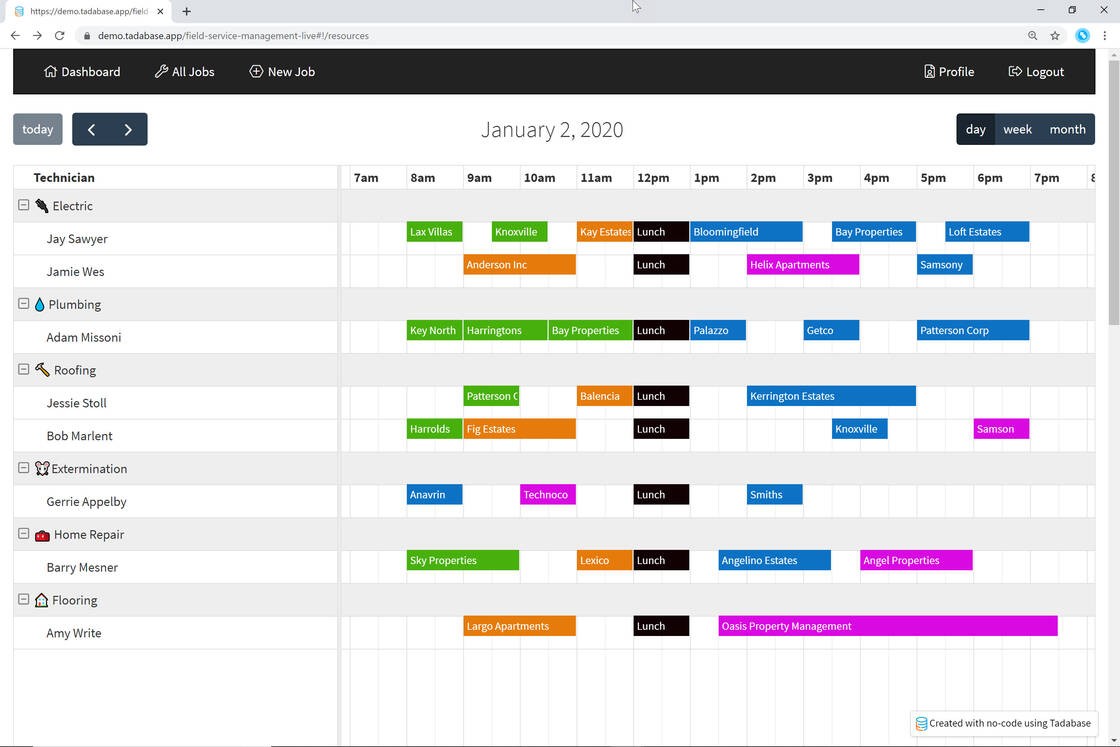Switch to the week view
The height and width of the screenshot is (747, 1120).
pos(1017,128)
